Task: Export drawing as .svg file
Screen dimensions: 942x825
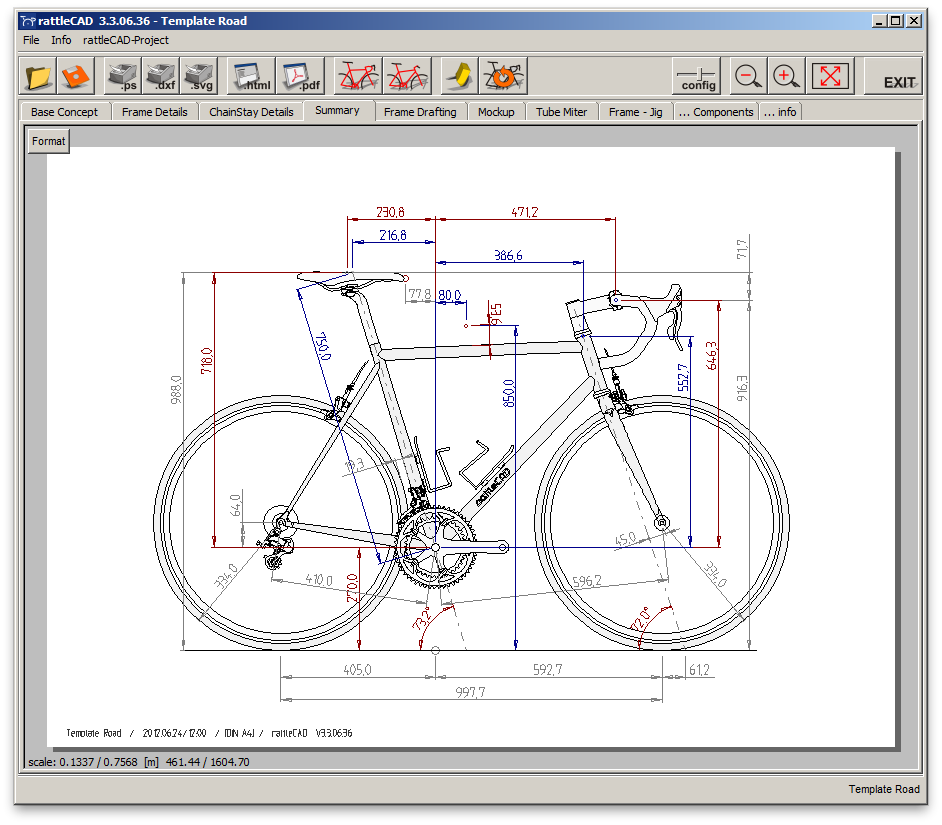Action: tap(197, 76)
